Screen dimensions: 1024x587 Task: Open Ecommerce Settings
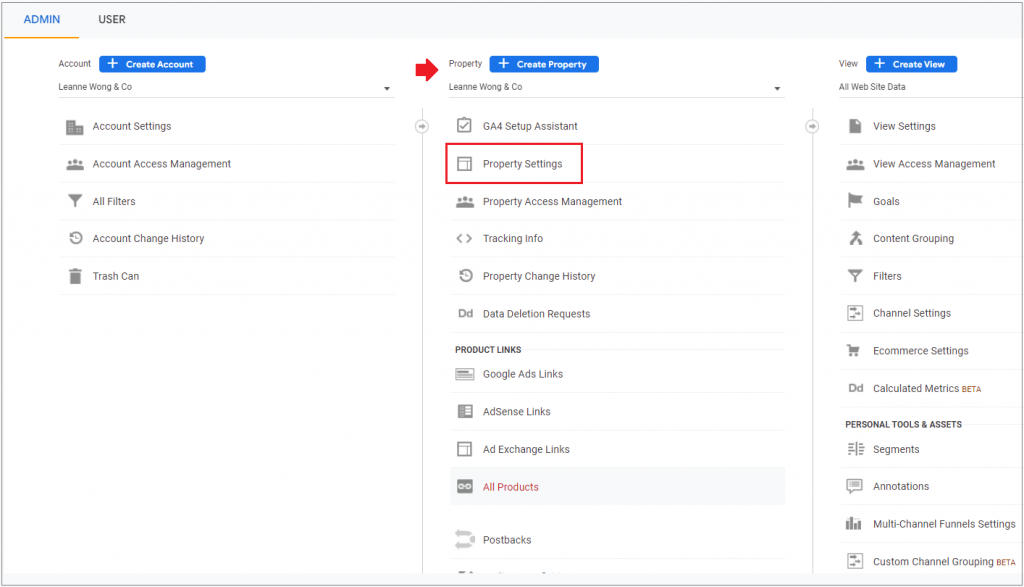pyautogui.click(x=921, y=351)
